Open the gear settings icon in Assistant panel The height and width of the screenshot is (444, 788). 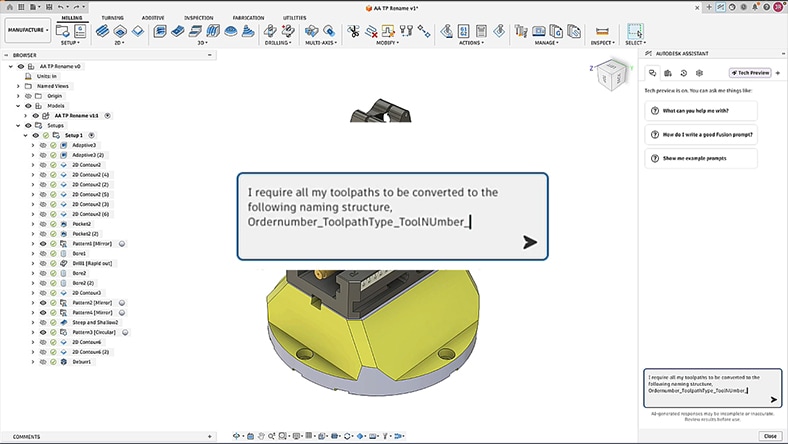point(699,73)
